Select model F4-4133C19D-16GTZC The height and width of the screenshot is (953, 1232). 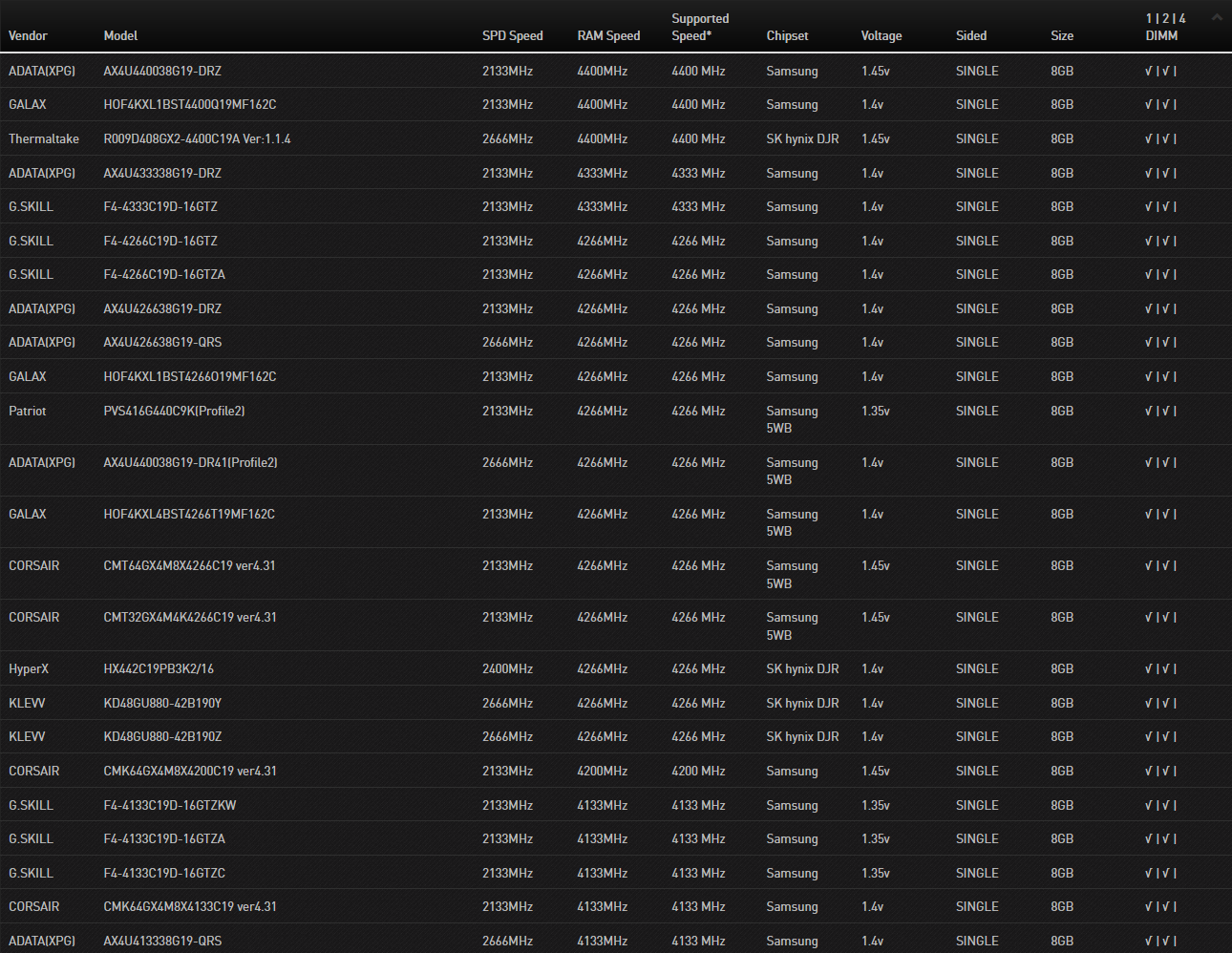(164, 874)
